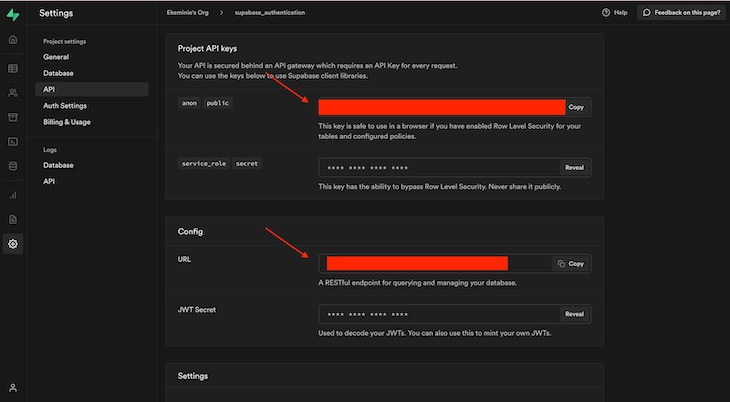Open Feedback on this page button
This screenshot has height=402, width=730.
(681, 12)
